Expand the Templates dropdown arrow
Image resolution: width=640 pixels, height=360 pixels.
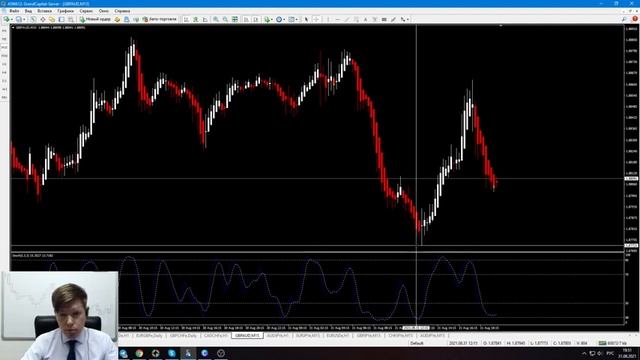297,19
